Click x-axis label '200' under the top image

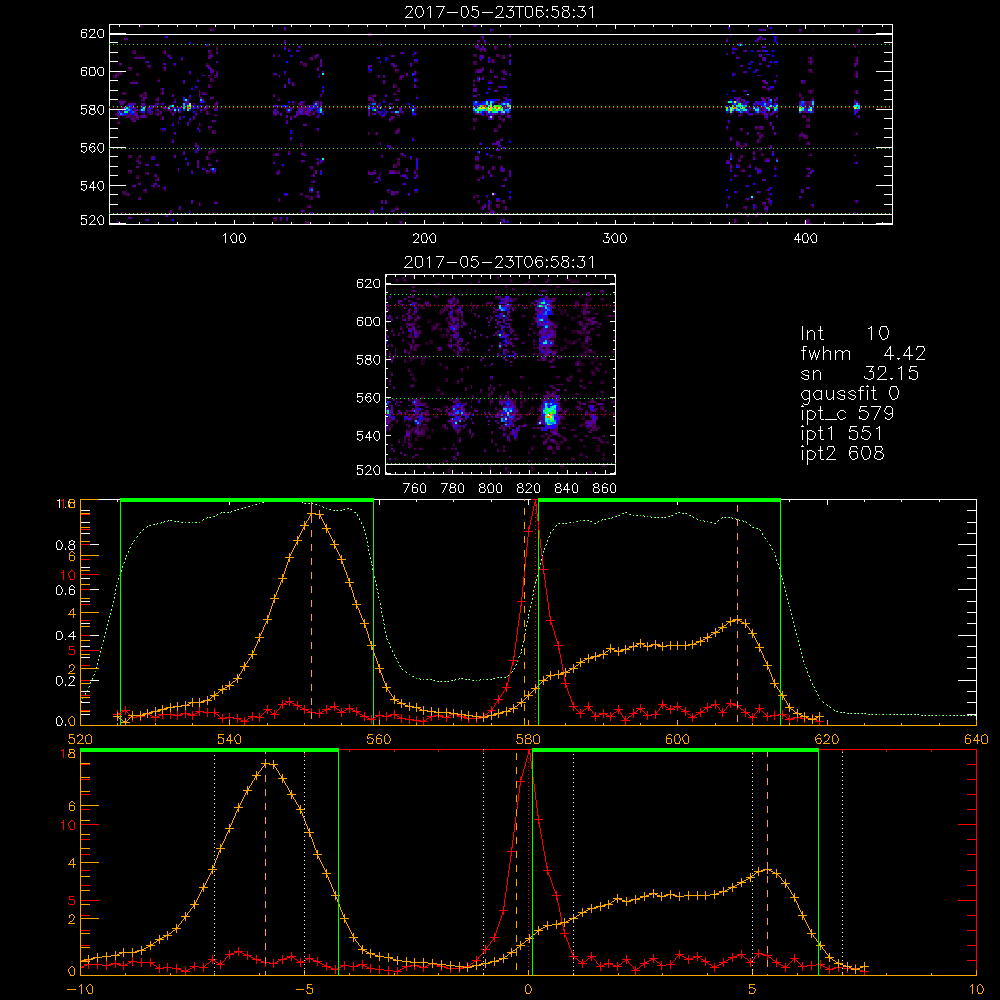click(x=424, y=239)
